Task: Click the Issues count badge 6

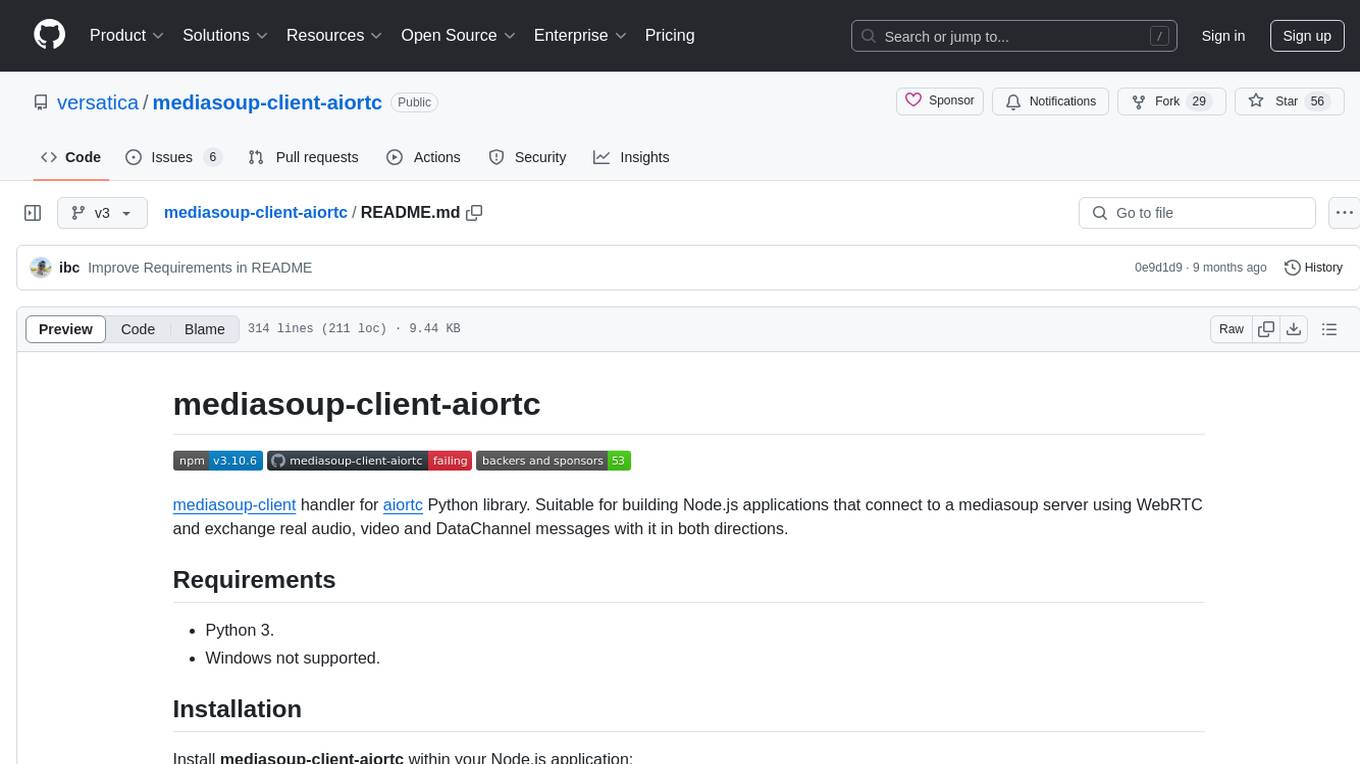Action: pyautogui.click(x=212, y=157)
